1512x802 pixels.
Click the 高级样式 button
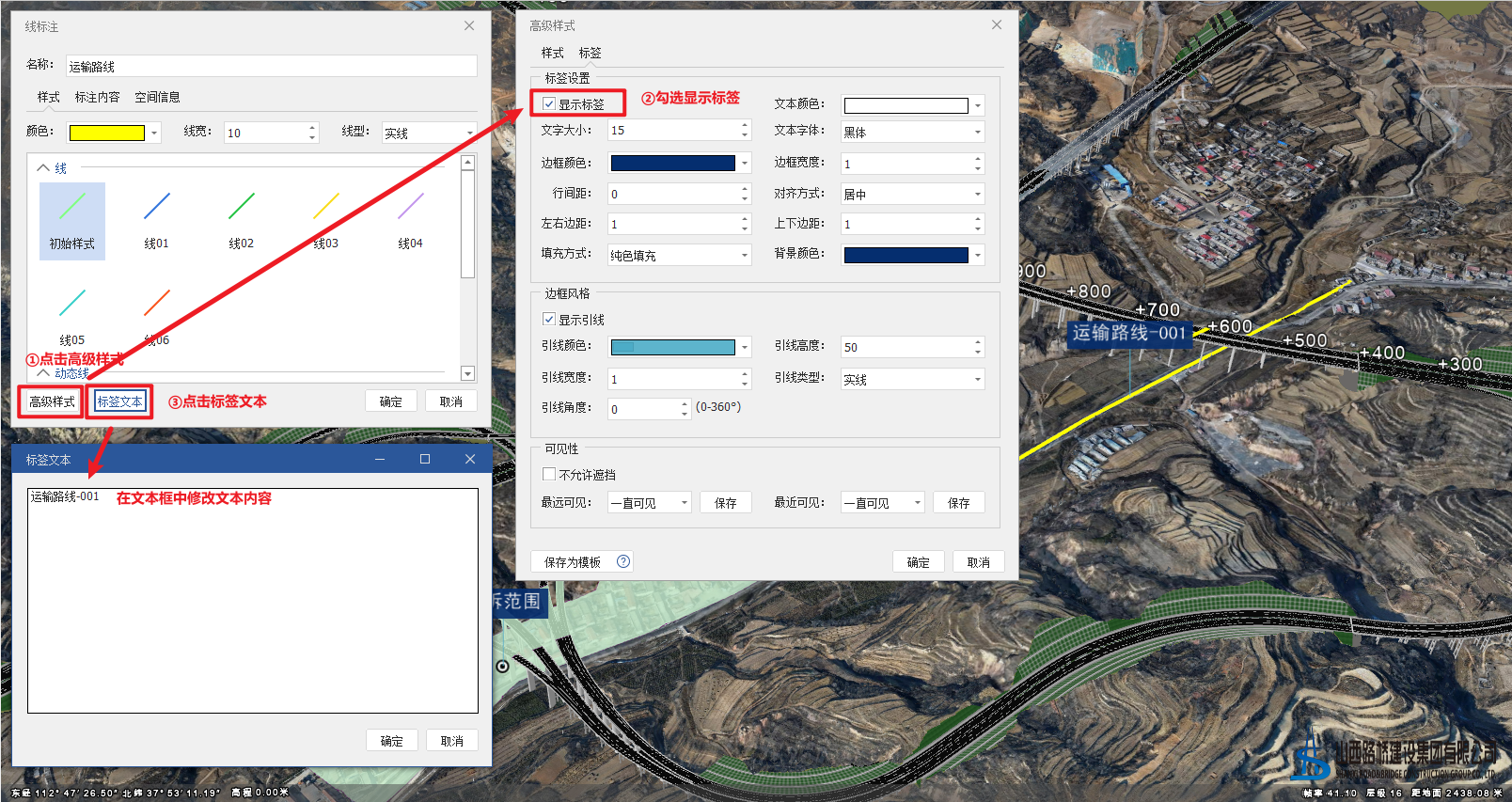point(52,401)
